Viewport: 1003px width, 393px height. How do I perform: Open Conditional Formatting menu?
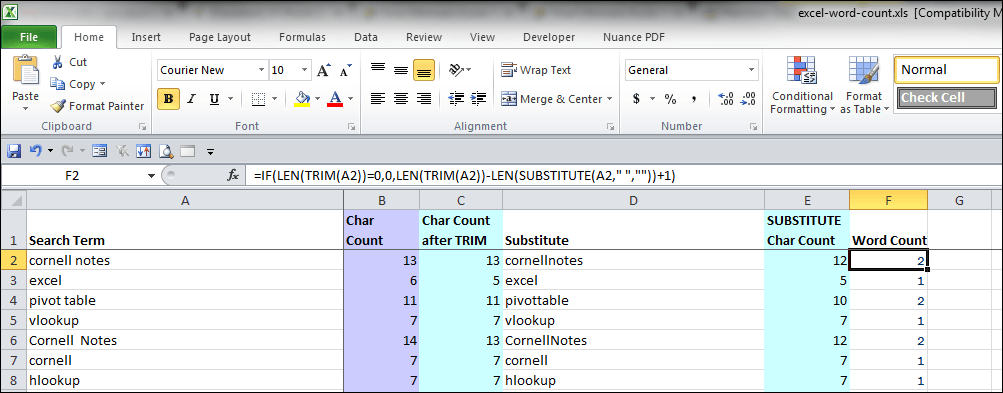click(x=802, y=85)
